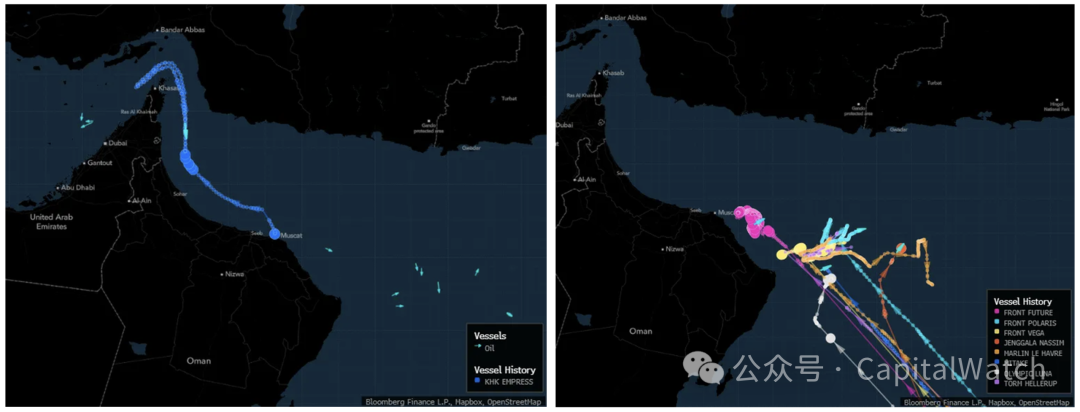
Task: Open the OpenStreetMap attribution link on left map
Action: [517, 401]
